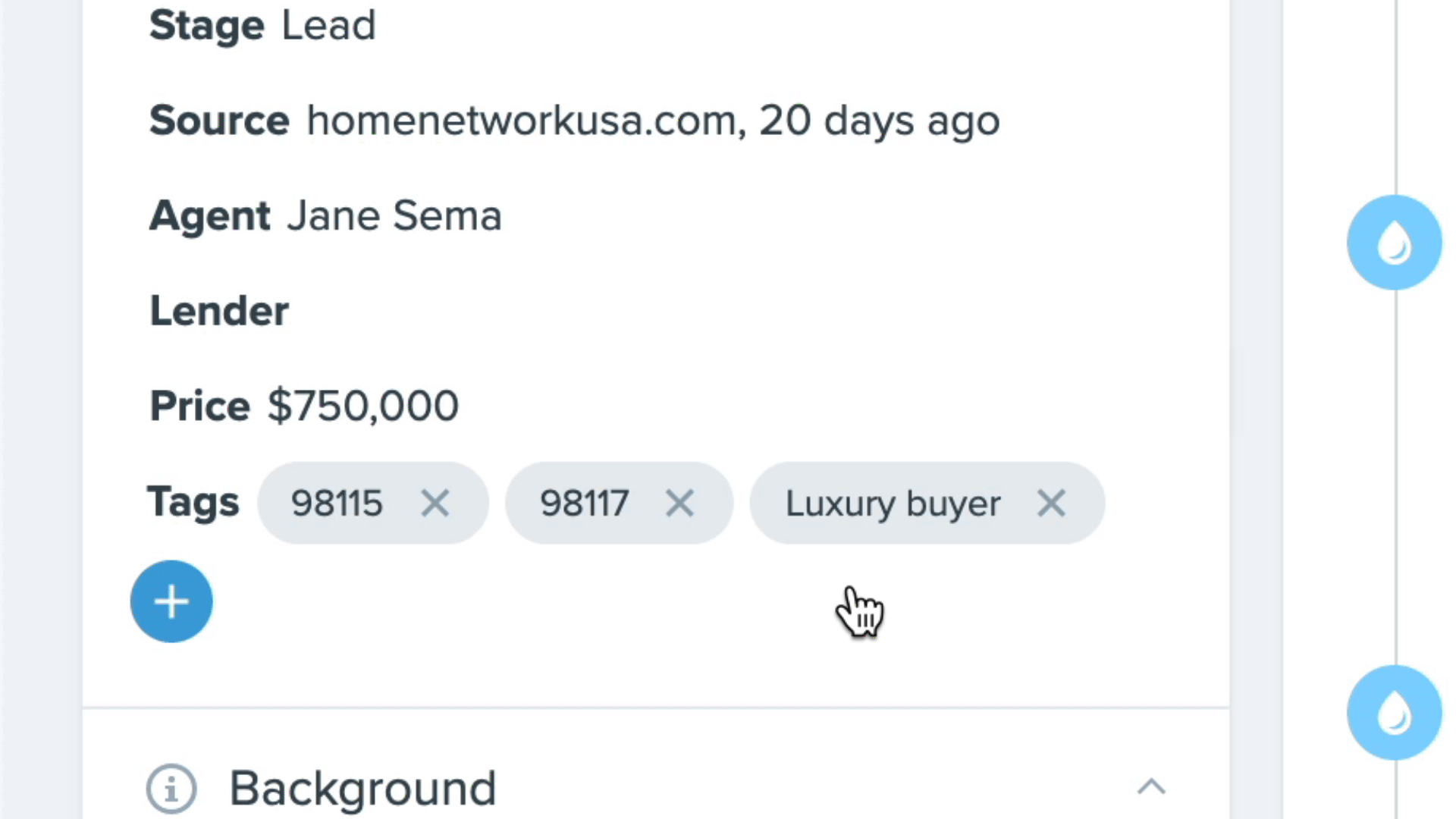
Task: Click the lower water drop timeline icon
Action: [1394, 713]
